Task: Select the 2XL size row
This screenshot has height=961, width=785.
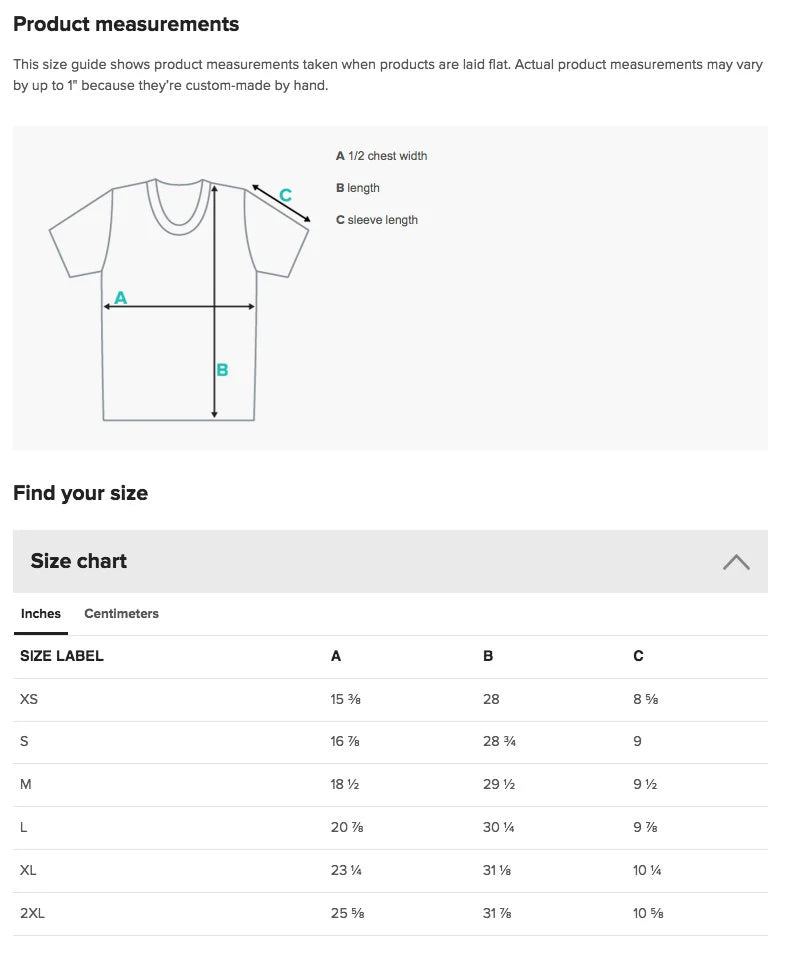Action: (31, 913)
